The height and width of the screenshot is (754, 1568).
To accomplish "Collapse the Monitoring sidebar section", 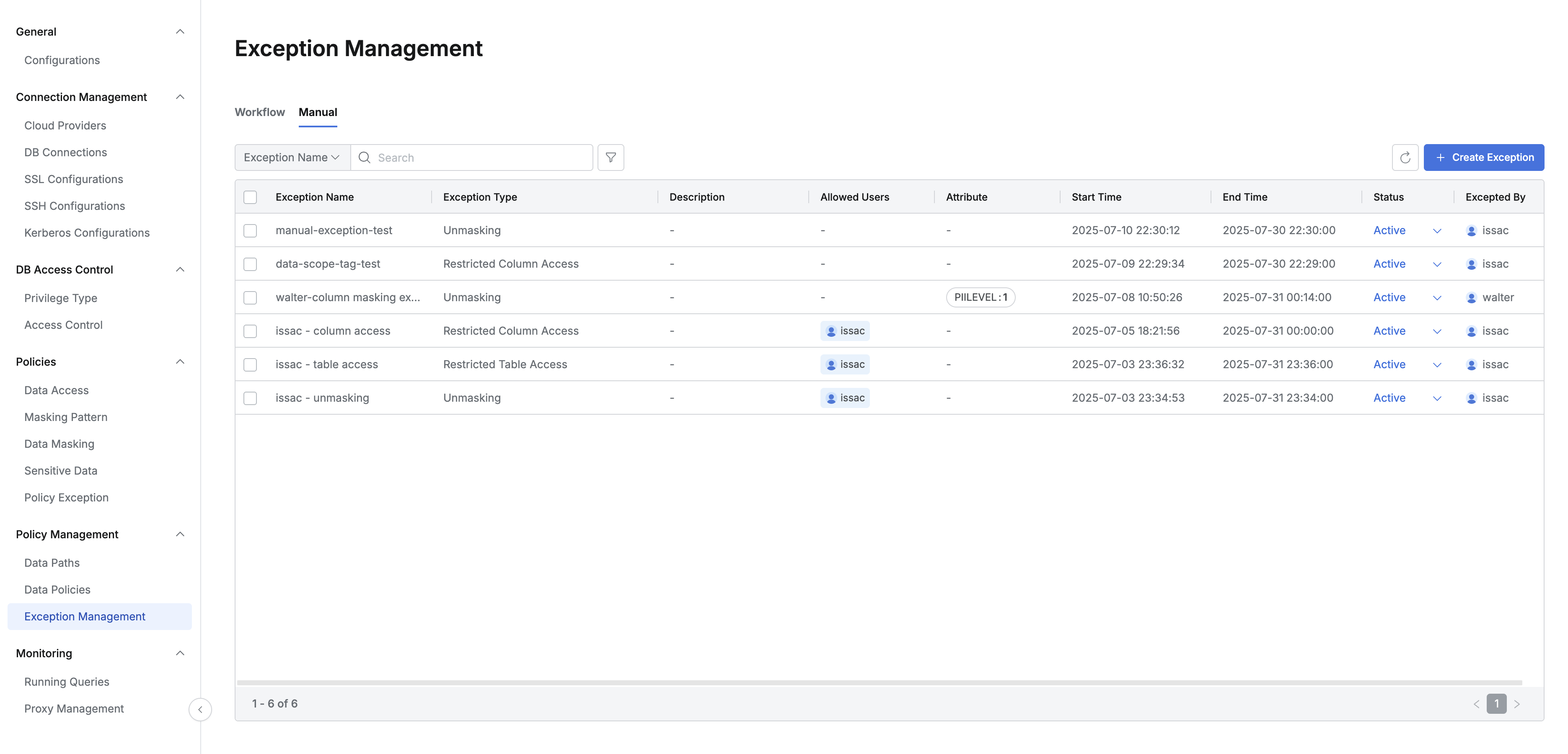I will tap(180, 653).
